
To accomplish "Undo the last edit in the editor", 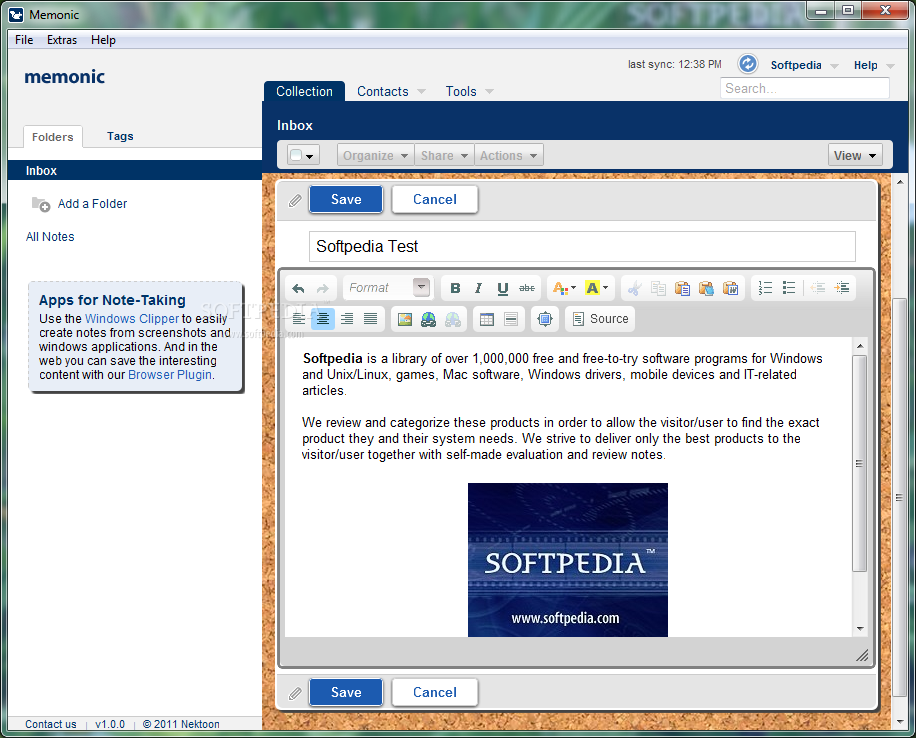I will [x=299, y=288].
